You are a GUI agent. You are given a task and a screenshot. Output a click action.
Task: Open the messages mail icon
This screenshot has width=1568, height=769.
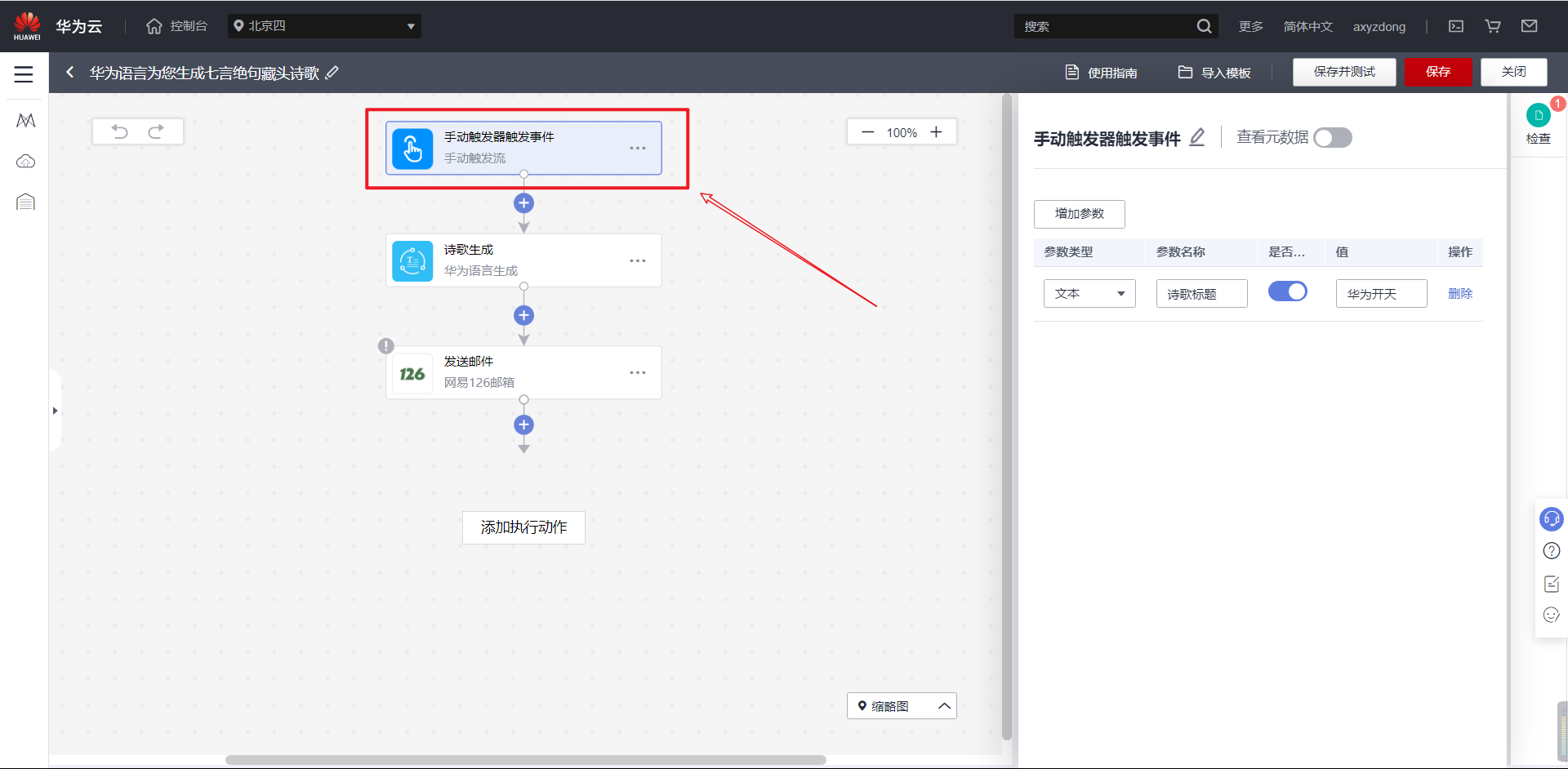coord(1530,26)
